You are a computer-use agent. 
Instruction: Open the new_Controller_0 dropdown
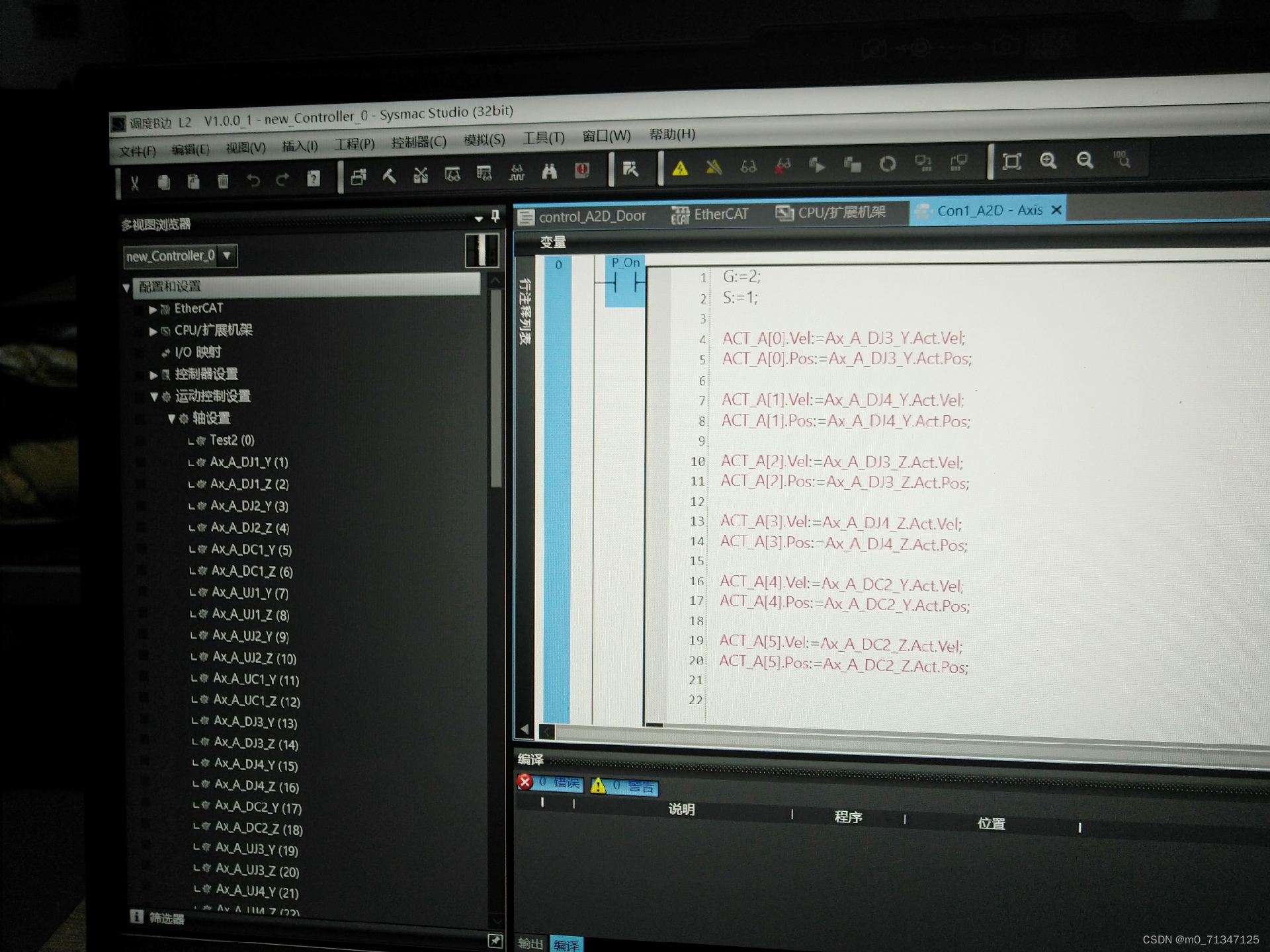(x=227, y=255)
